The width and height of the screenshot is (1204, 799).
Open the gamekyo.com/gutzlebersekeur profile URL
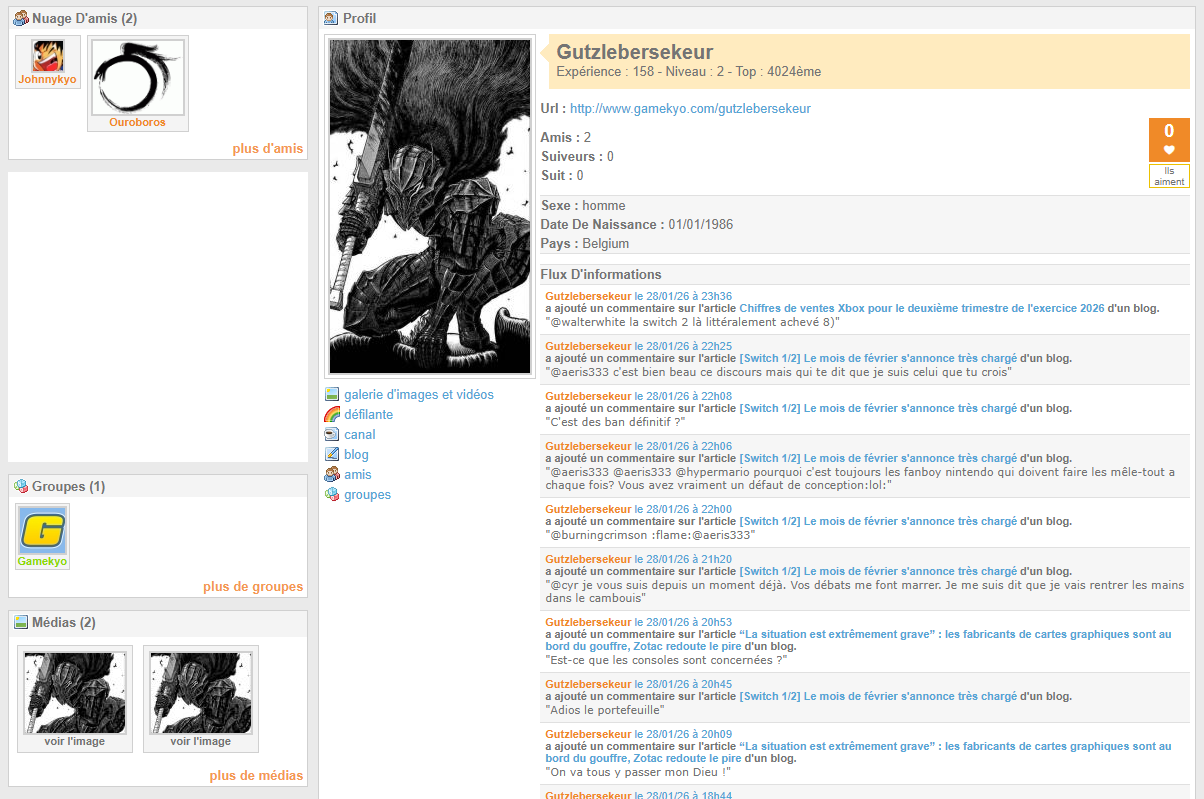pyautogui.click(x=690, y=109)
